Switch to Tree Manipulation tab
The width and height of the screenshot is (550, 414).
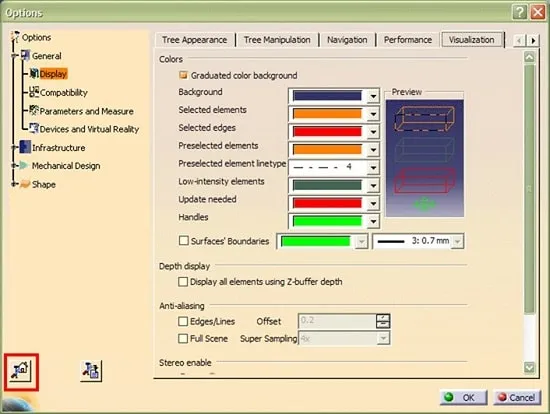point(277,40)
